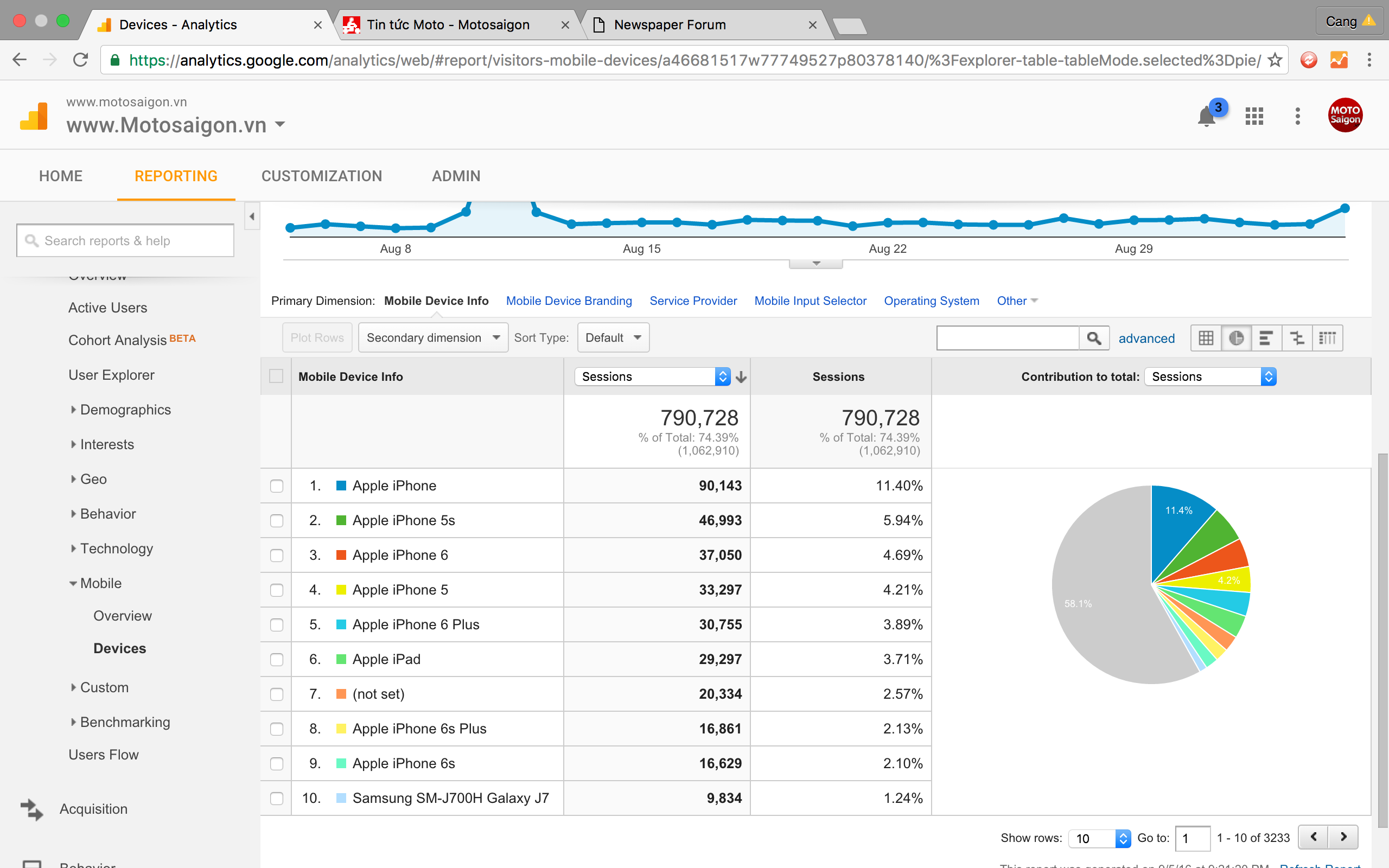
Task: Open the Google apps grid
Action: tap(1254, 116)
